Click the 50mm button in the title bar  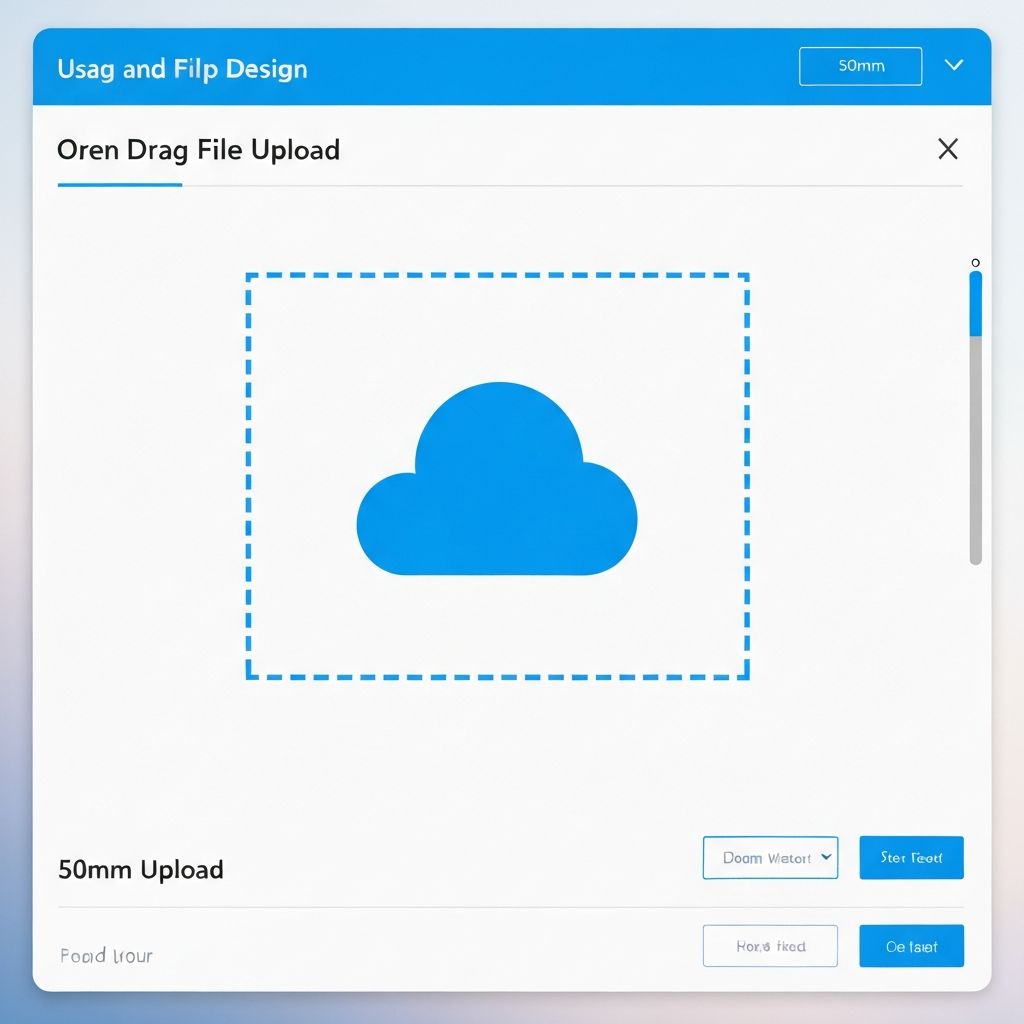coord(860,66)
